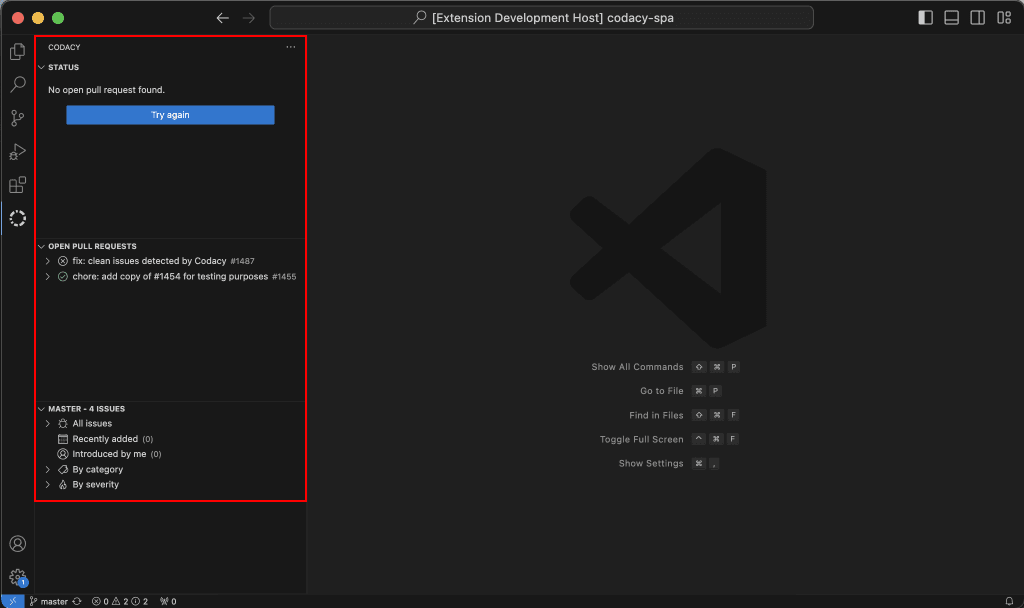Open Codacy panel more actions menu

(290, 47)
